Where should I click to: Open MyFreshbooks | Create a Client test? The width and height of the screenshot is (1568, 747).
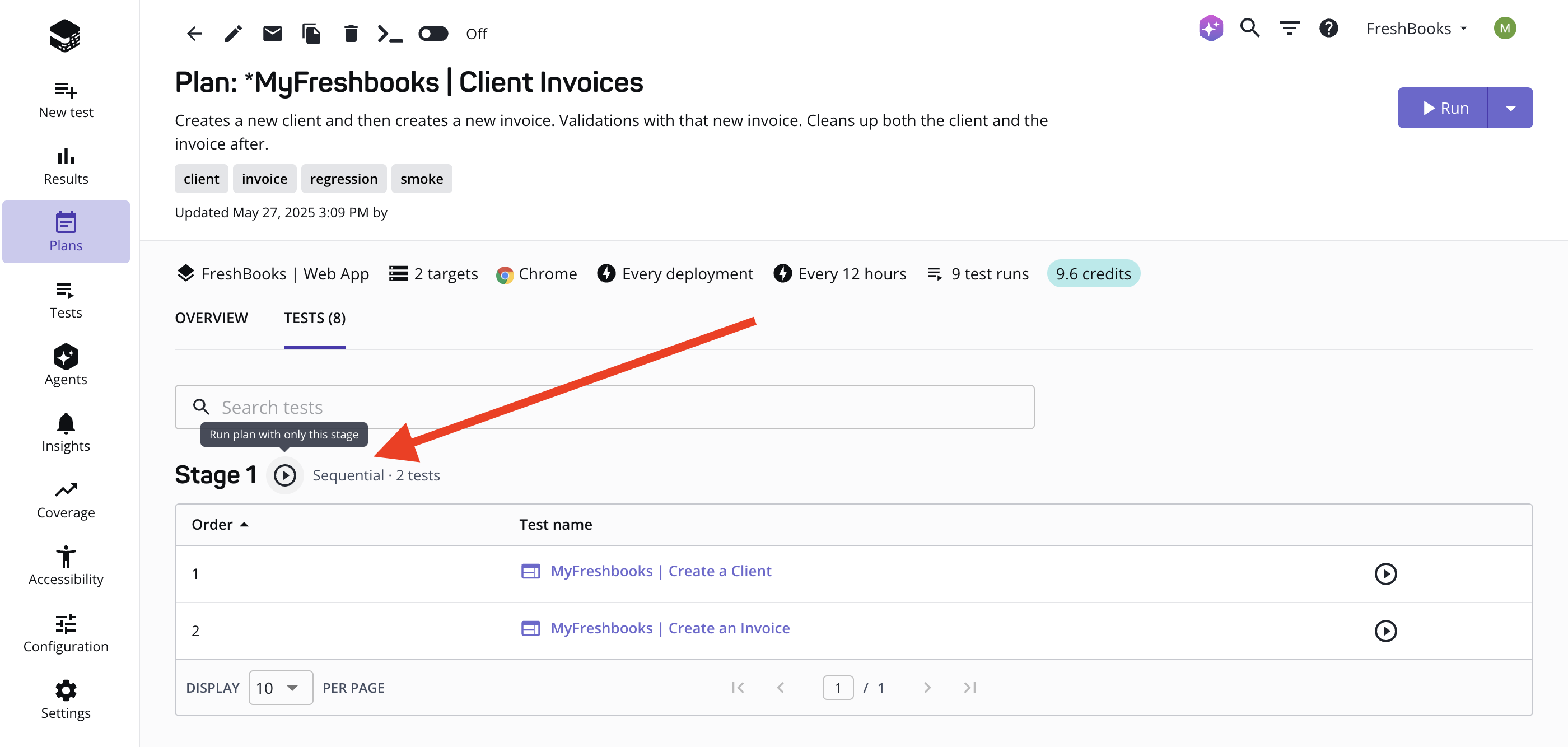point(660,571)
